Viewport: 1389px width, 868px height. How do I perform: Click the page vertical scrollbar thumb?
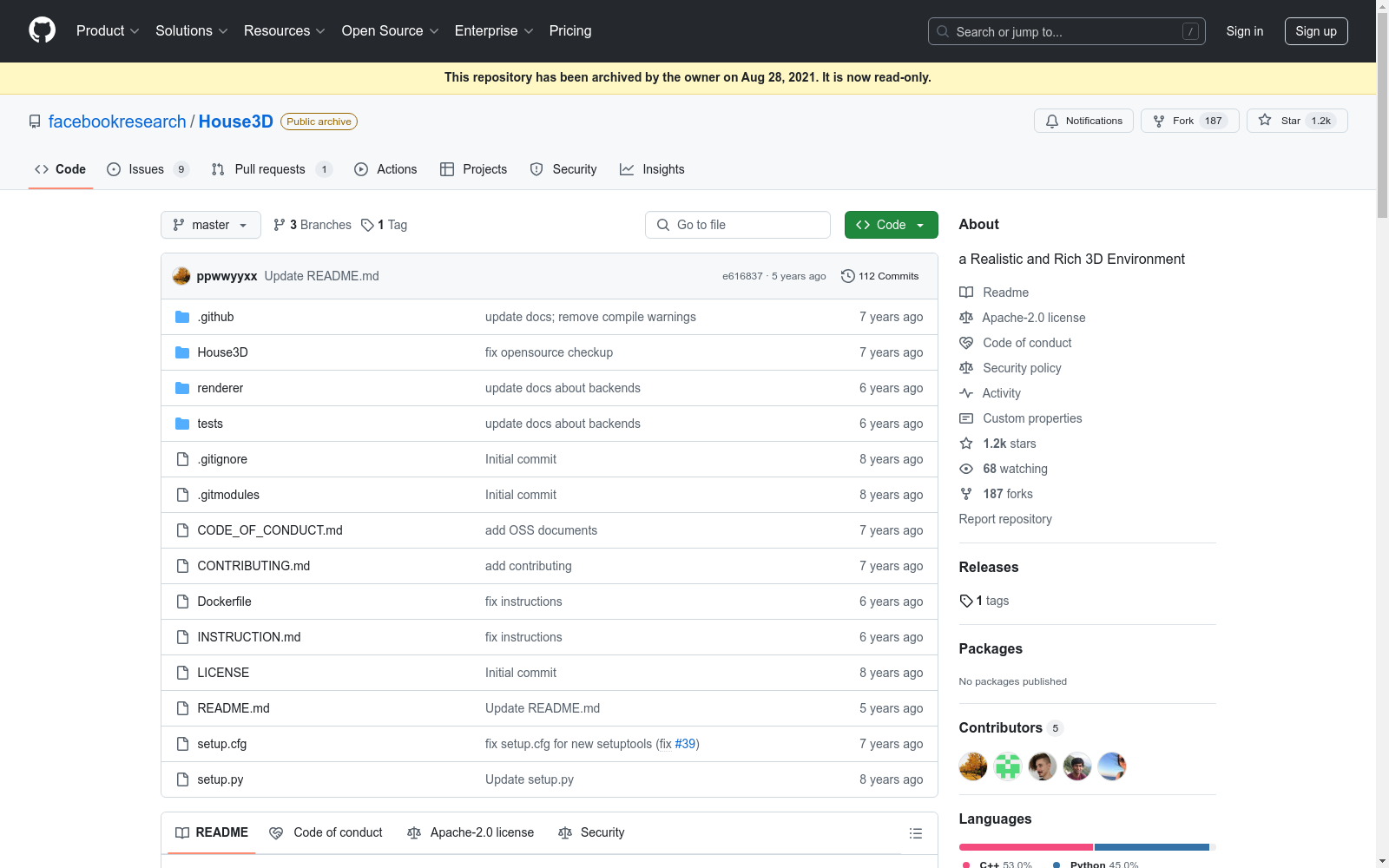1382,115
